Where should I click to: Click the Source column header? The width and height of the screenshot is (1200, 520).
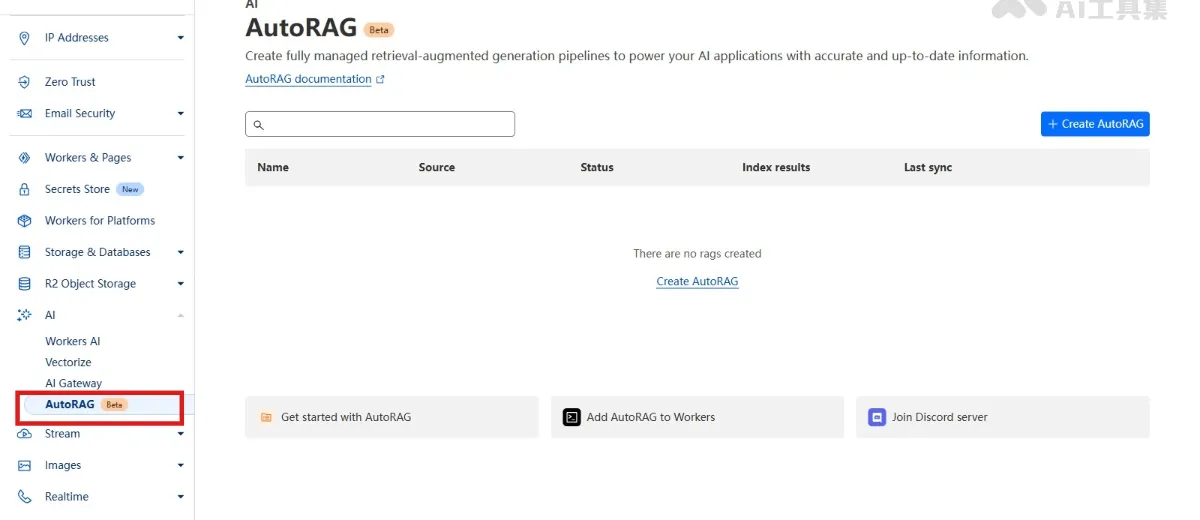[437, 168]
